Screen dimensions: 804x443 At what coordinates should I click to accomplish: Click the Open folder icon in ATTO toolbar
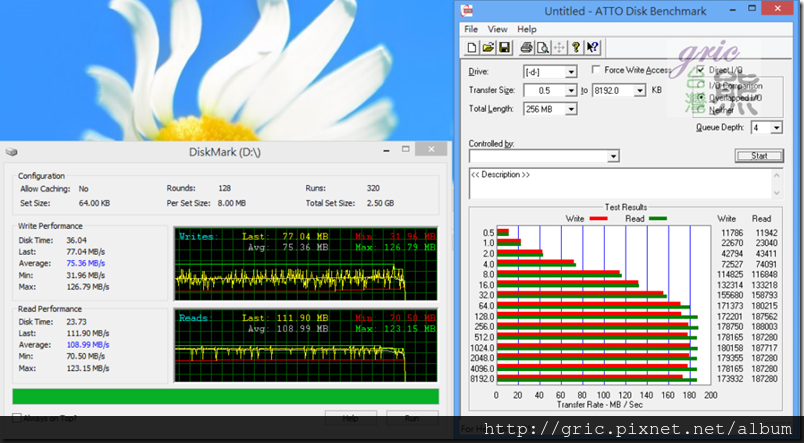(488, 48)
